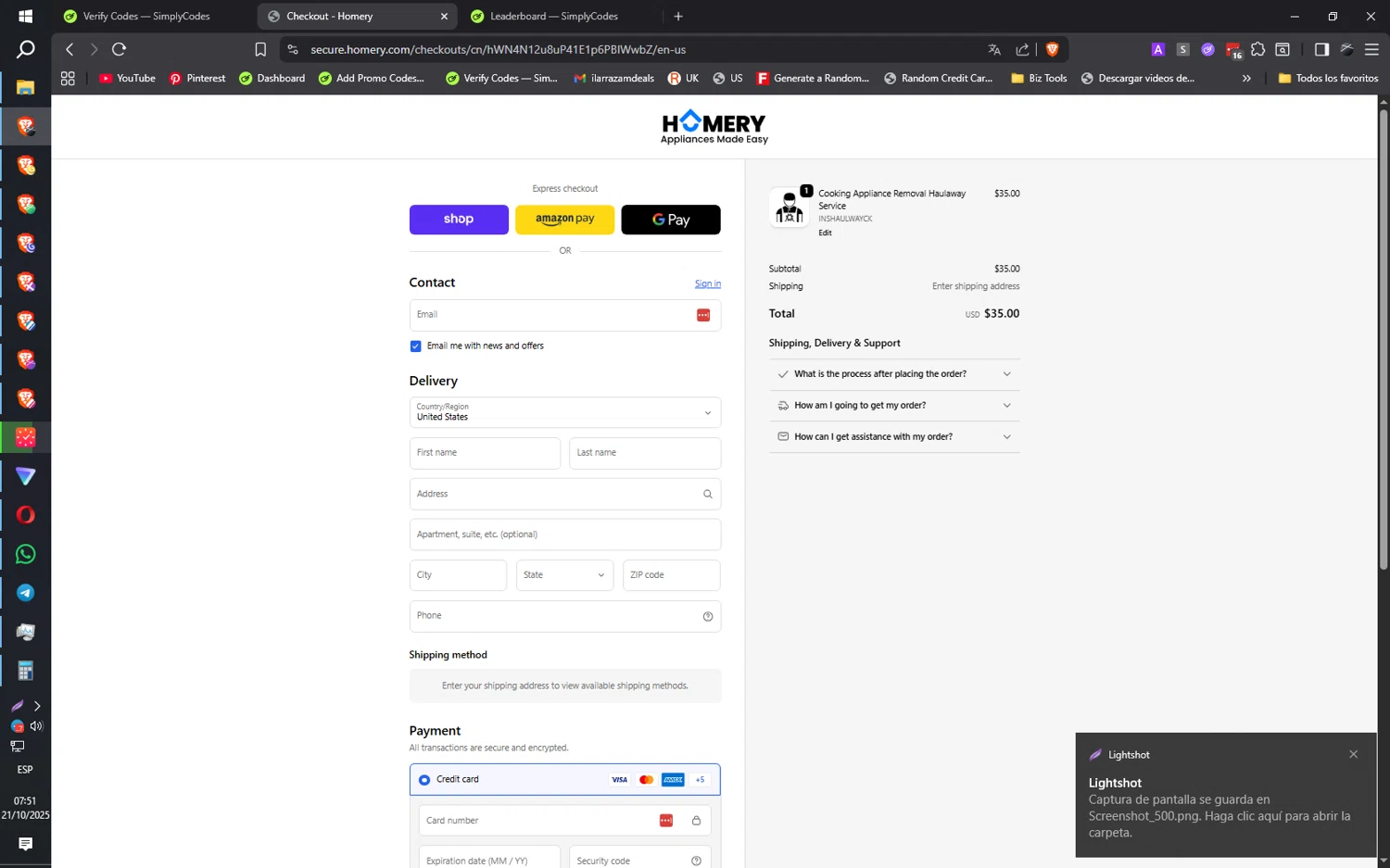
Task: Open File Explorer from taskbar
Action: coord(25,87)
